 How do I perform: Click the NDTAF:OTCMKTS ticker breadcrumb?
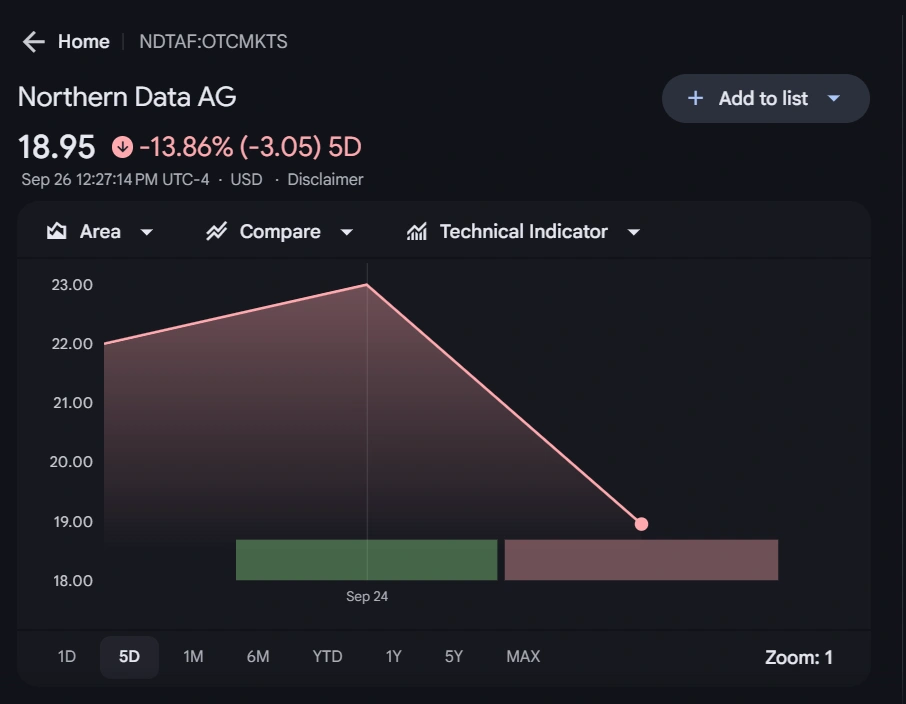pos(211,41)
